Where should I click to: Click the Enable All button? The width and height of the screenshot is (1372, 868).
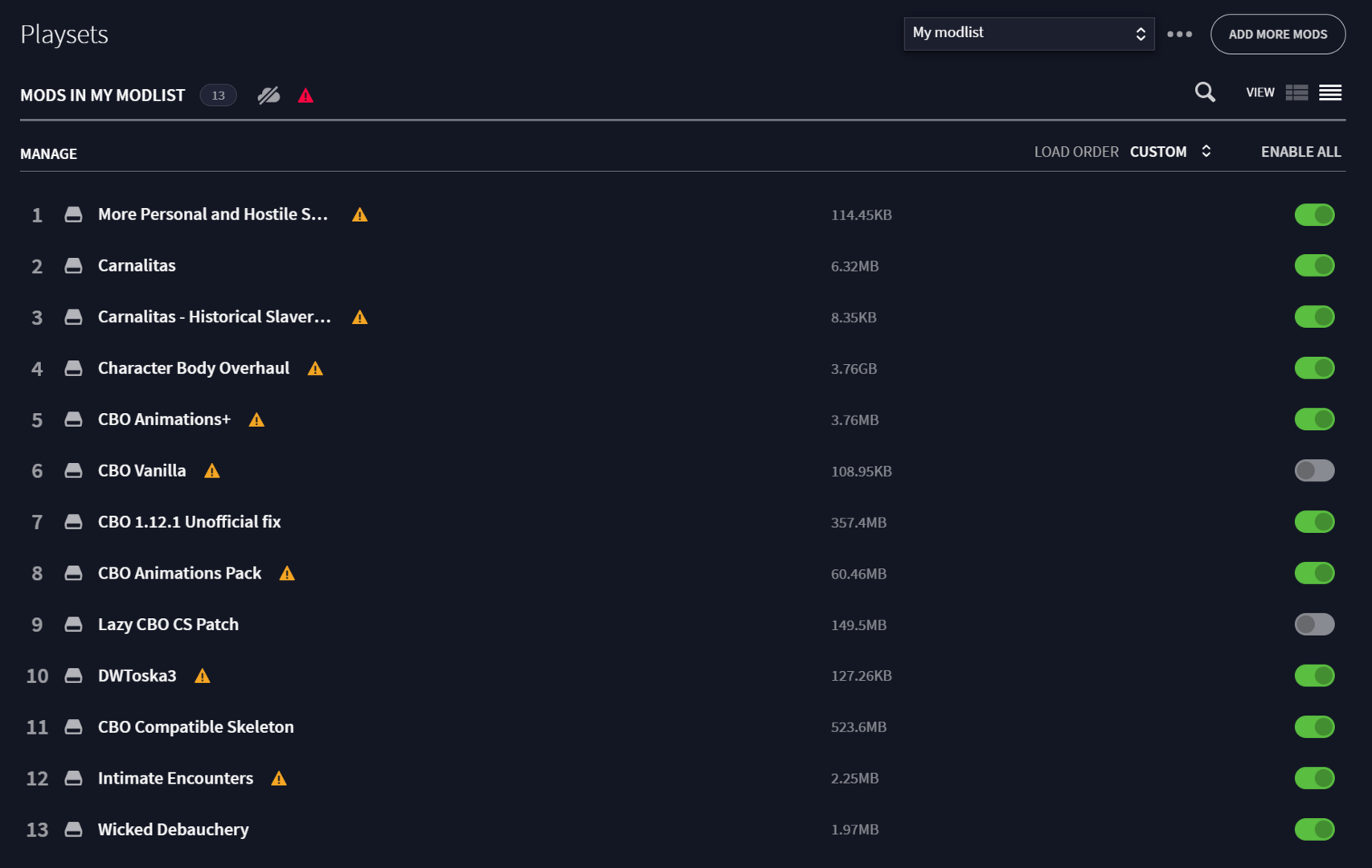[x=1300, y=152]
